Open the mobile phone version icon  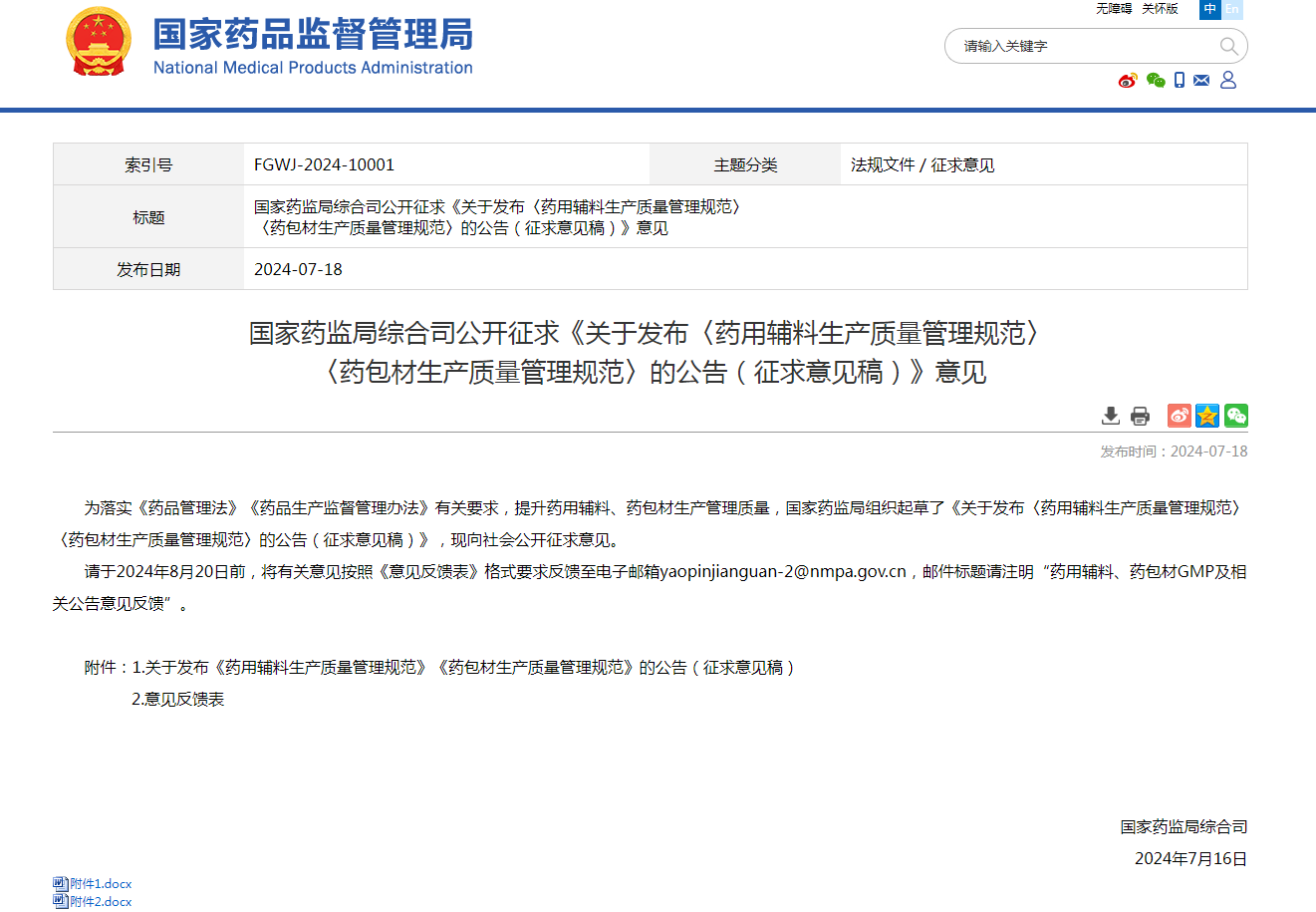click(x=1180, y=80)
